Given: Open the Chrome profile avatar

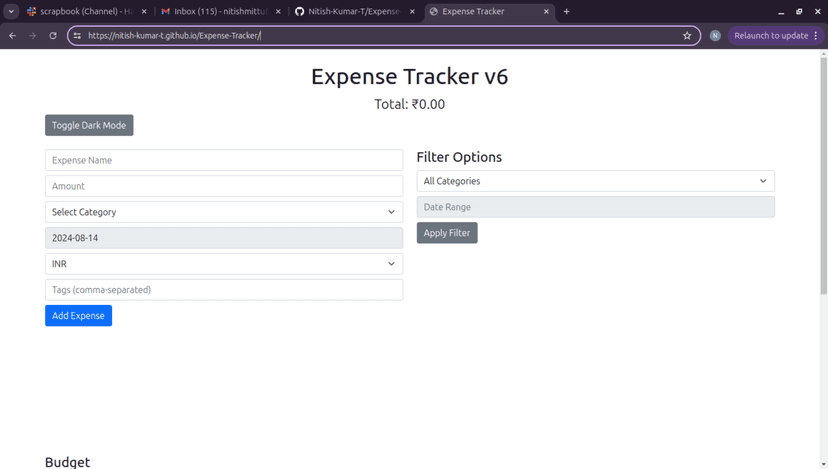Looking at the screenshot, I should (x=715, y=35).
